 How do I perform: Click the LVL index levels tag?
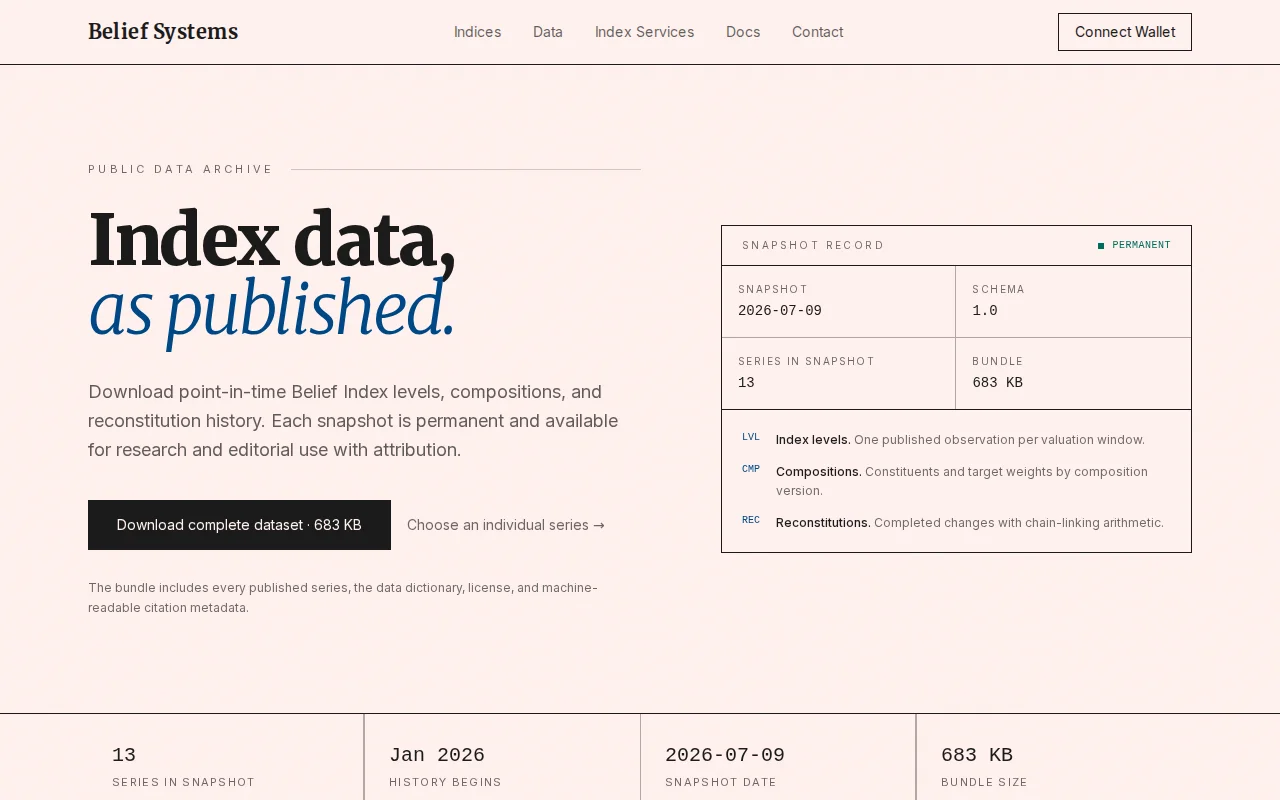pyautogui.click(x=751, y=437)
